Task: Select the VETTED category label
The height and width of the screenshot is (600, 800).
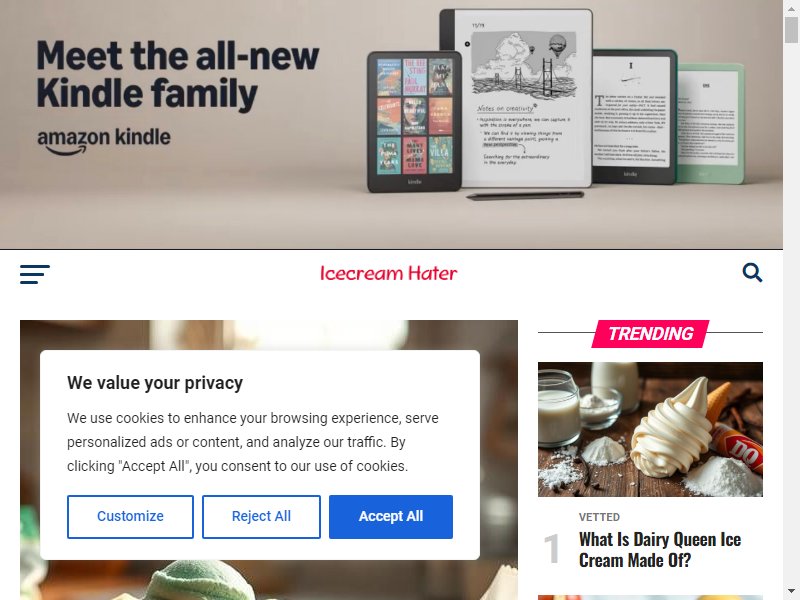Action: pos(599,517)
